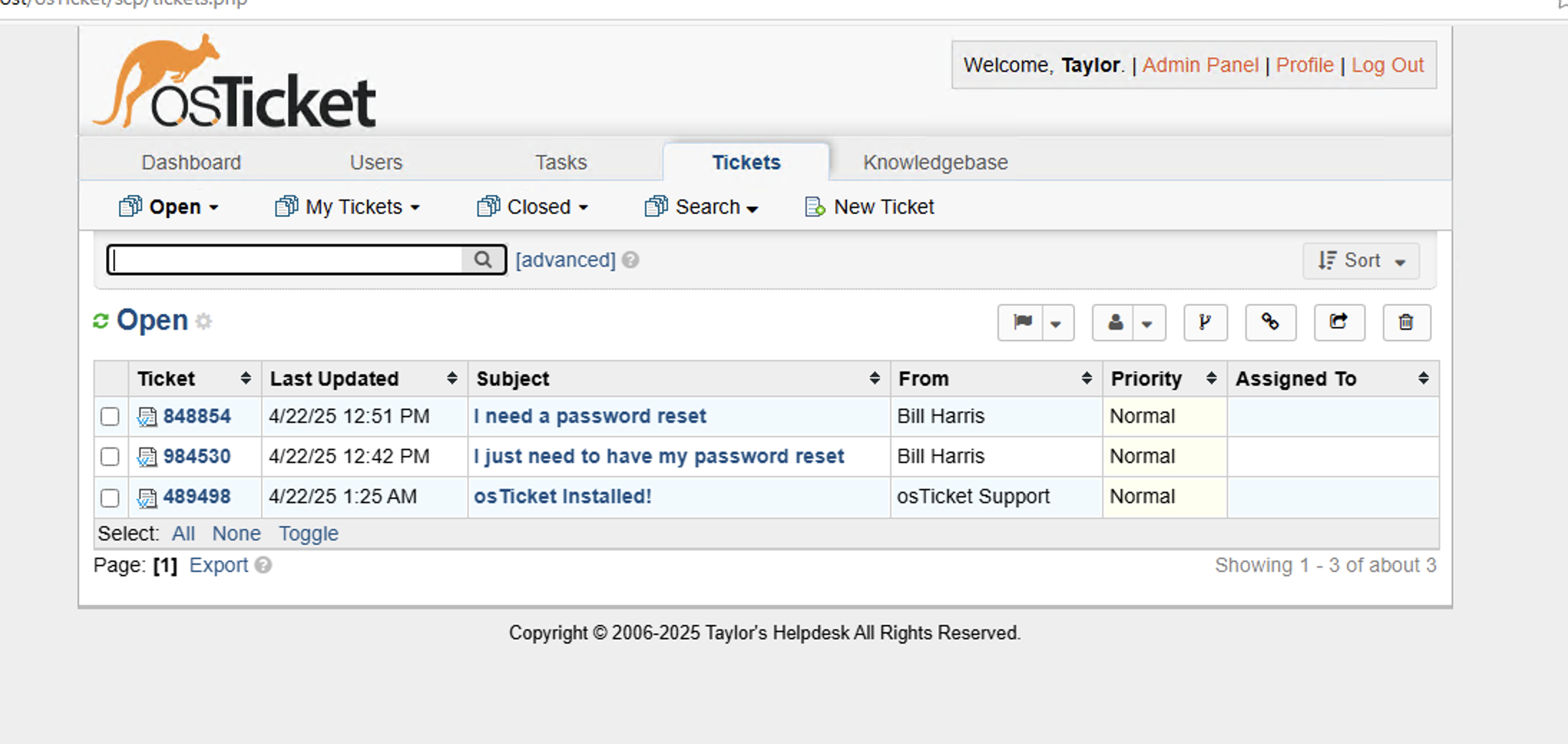Viewport: 1568px width, 744px height.
Task: Check the checkbox for ticket 848854
Action: [110, 416]
